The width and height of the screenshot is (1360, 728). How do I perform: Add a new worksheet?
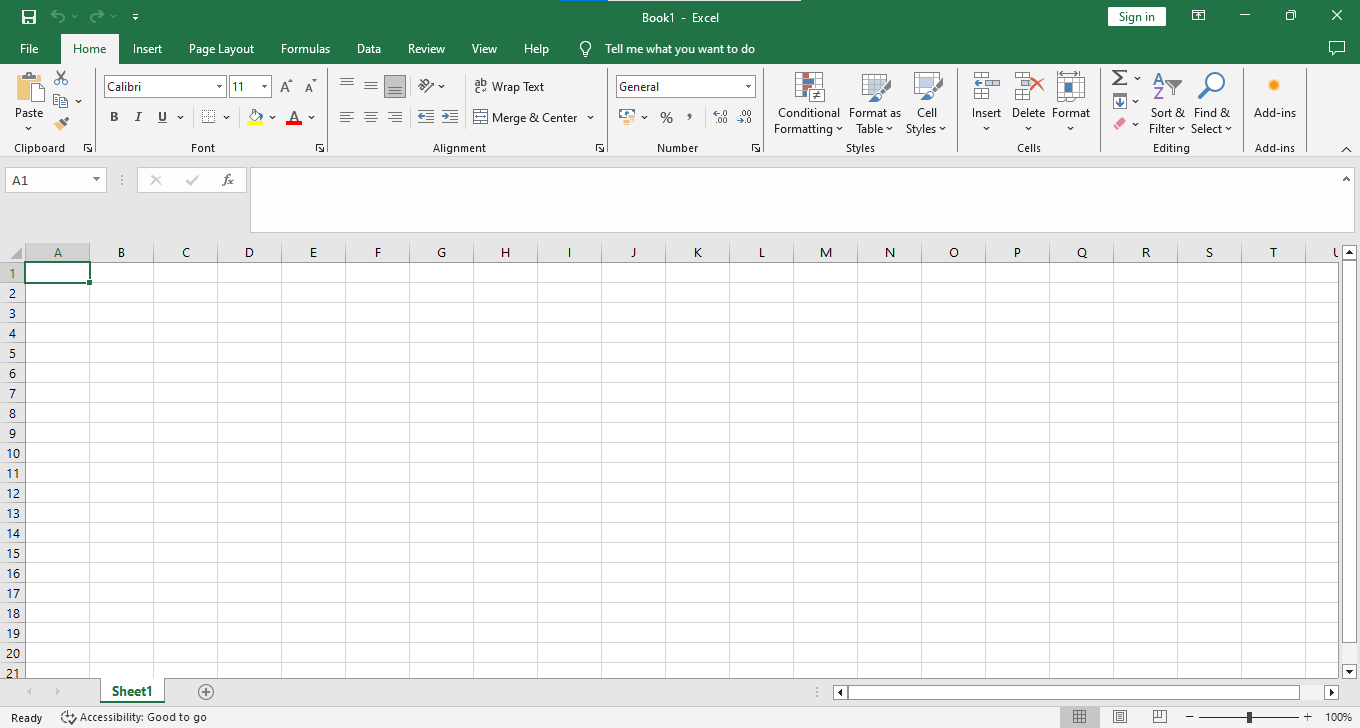click(205, 691)
